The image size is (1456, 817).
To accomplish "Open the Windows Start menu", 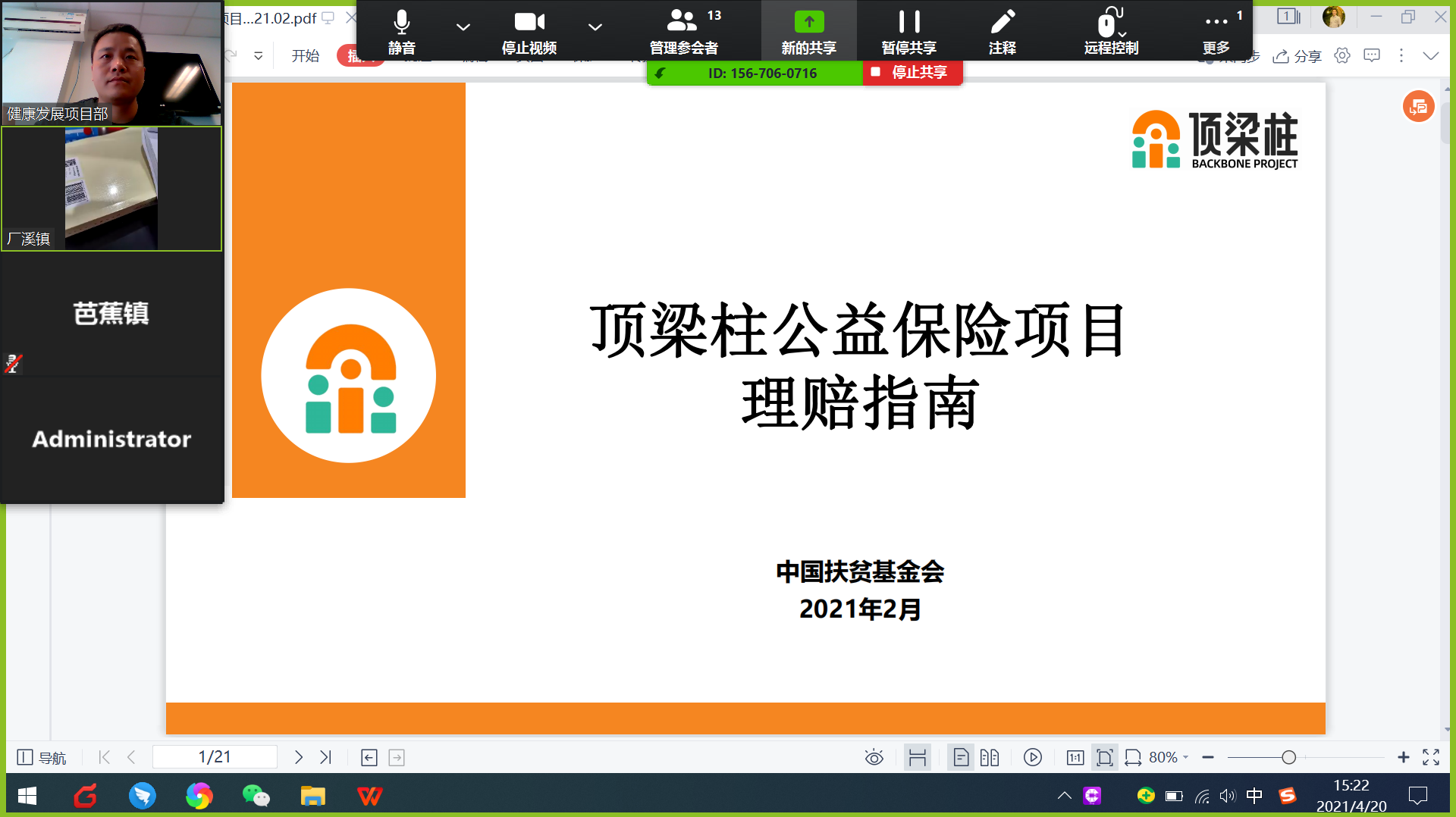I will 27,796.
